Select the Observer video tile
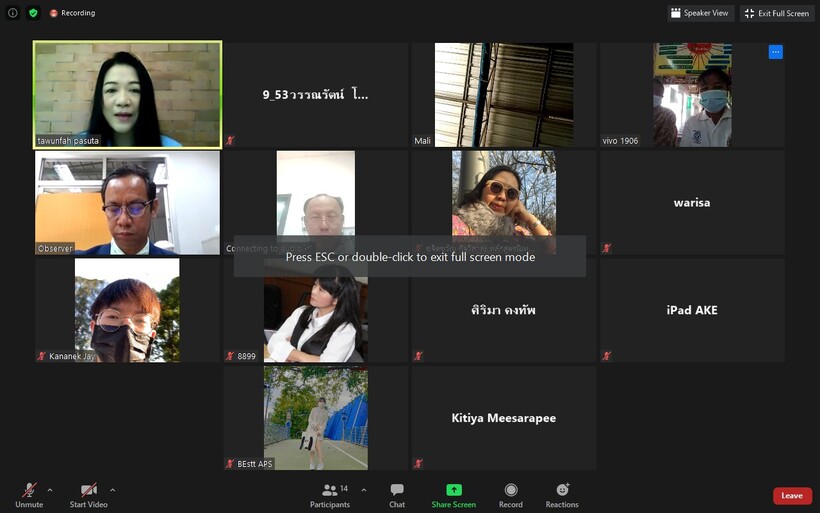The height and width of the screenshot is (513, 820). (128, 202)
